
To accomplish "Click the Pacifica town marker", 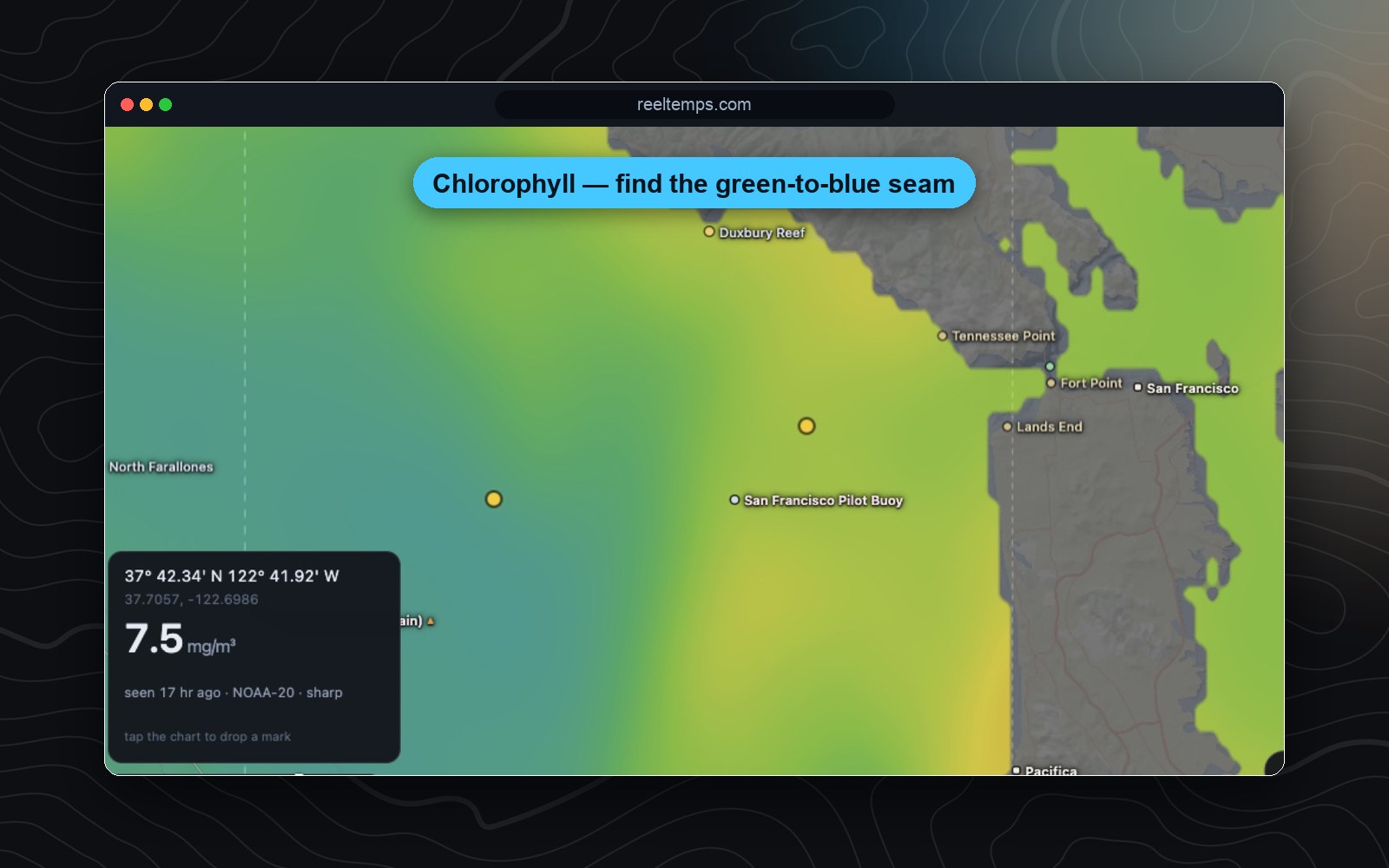I will [x=1016, y=770].
